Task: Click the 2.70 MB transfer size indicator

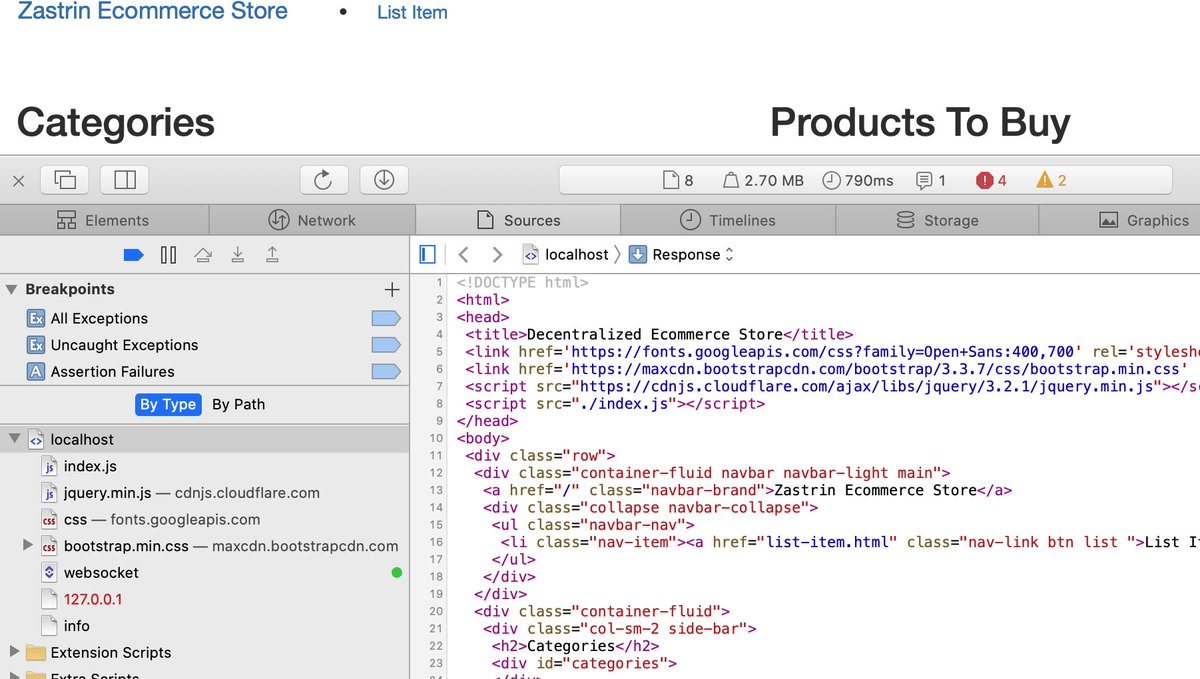Action: coord(763,181)
